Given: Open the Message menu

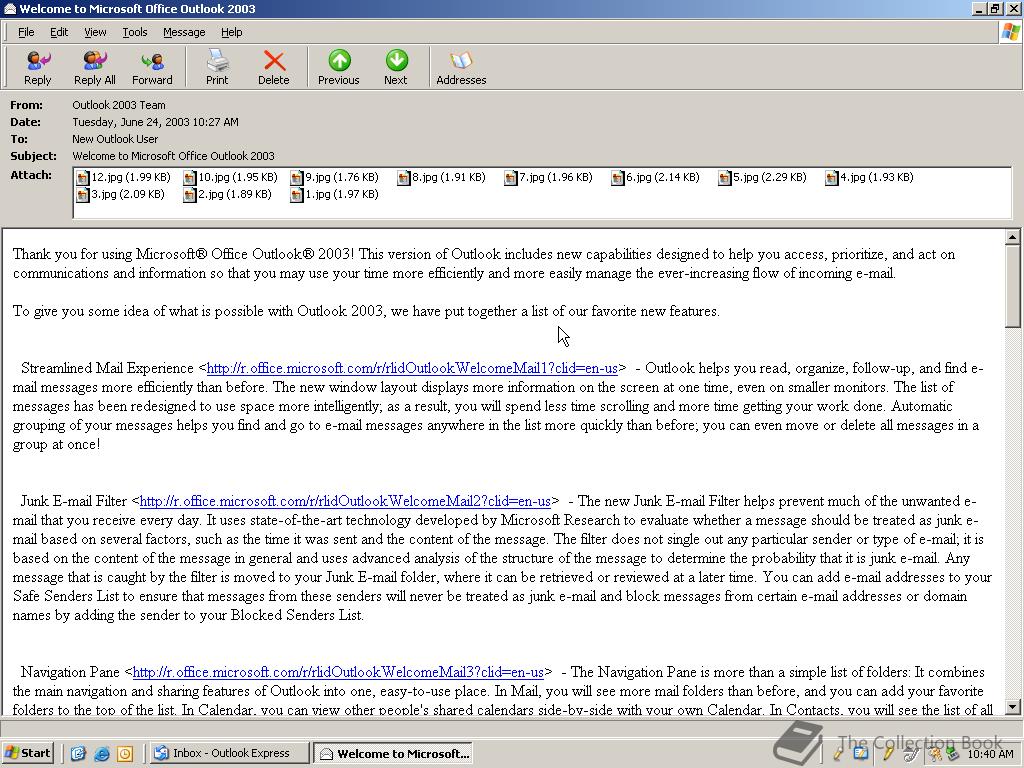Looking at the screenshot, I should [184, 32].
